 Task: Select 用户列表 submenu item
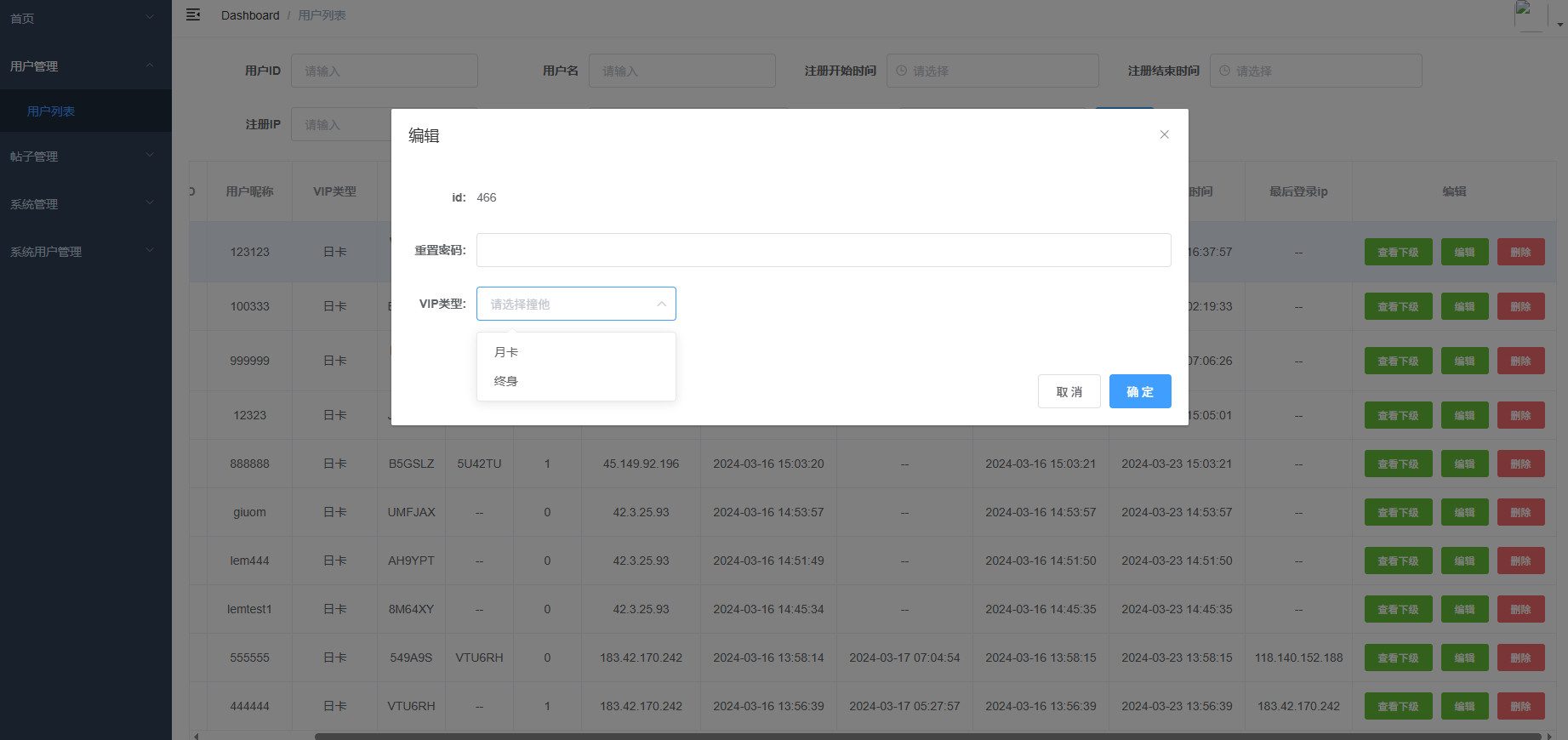tap(51, 111)
